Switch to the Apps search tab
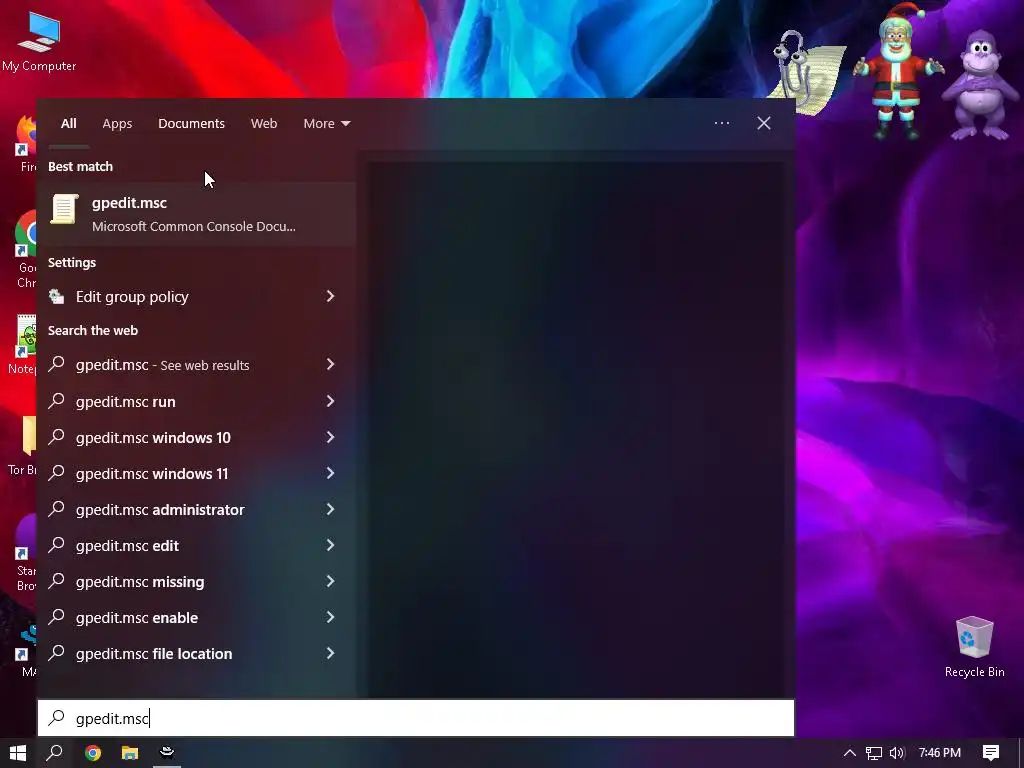Screen dimensions: 1024x768 (117, 123)
